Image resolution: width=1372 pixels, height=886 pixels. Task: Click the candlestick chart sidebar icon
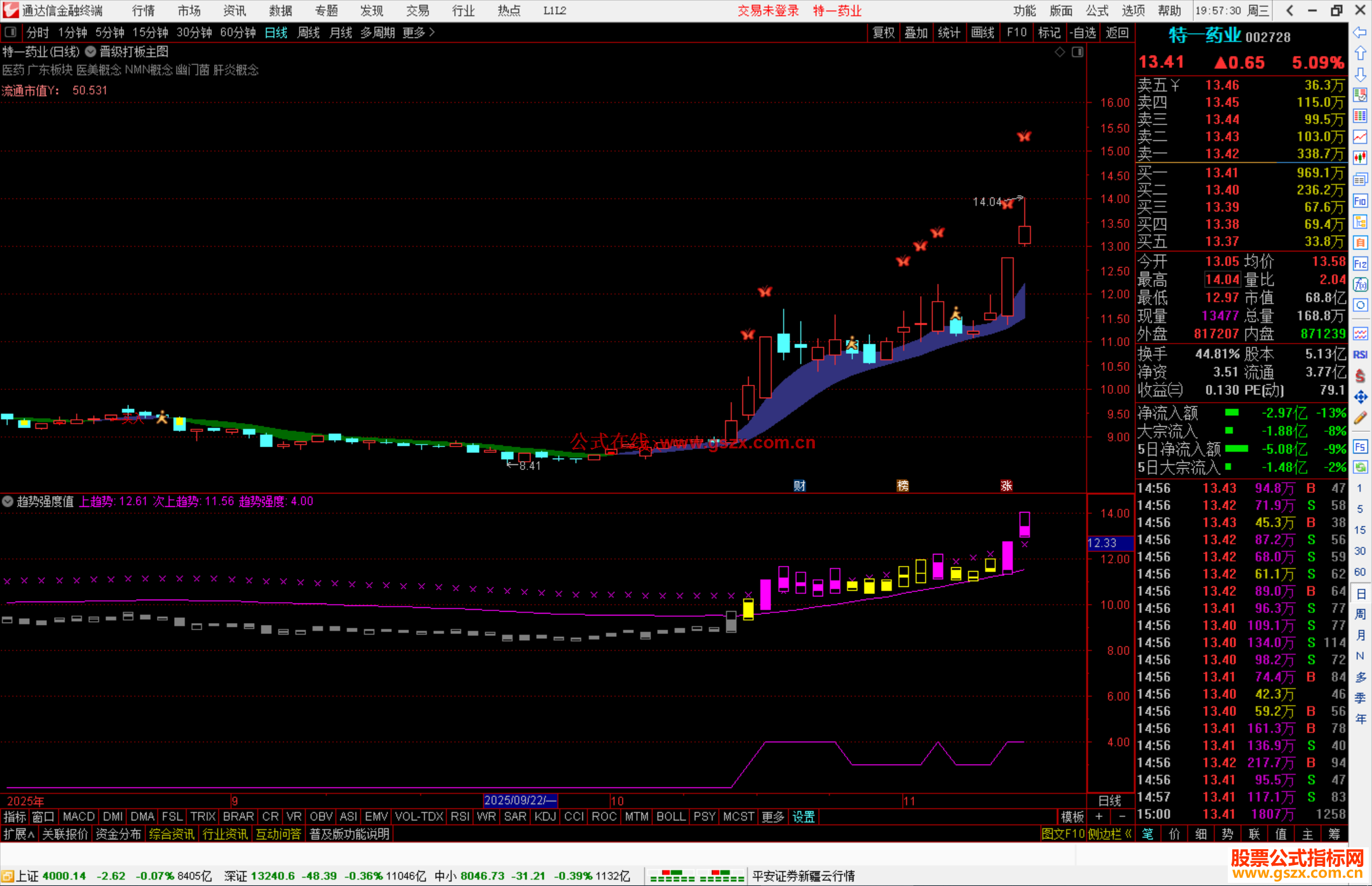[x=1360, y=158]
